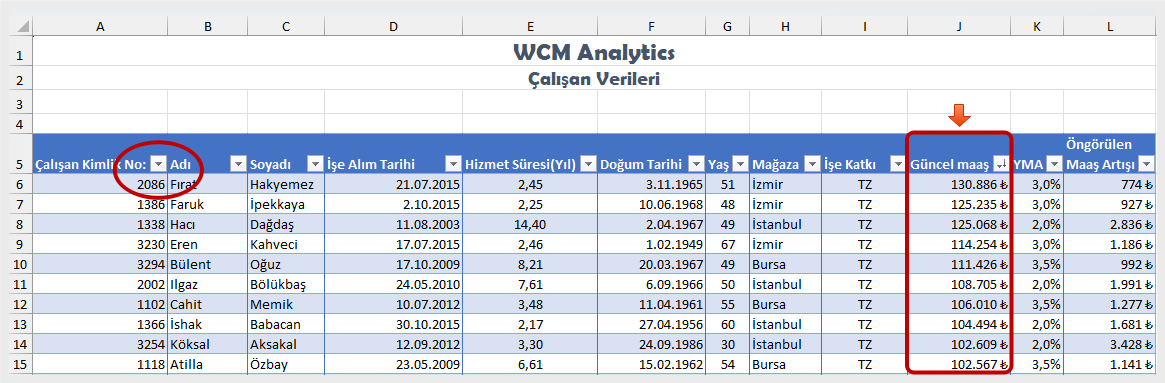
Task: Open the Doğum Tarihi filter dropdown
Action: [696, 164]
